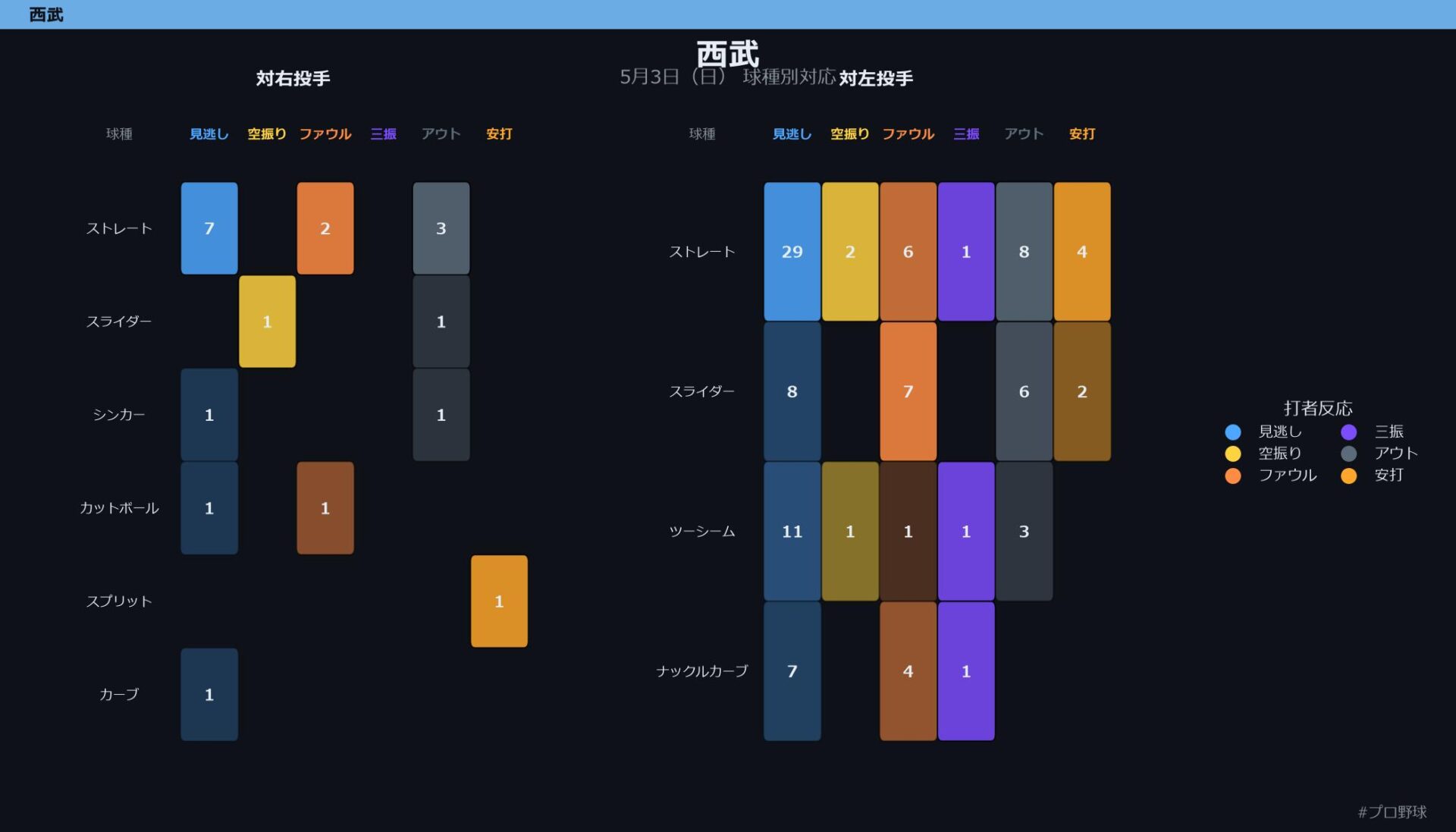Click 見逃し column header in 対右投手 table
Screen dimensions: 1456x832
point(209,134)
